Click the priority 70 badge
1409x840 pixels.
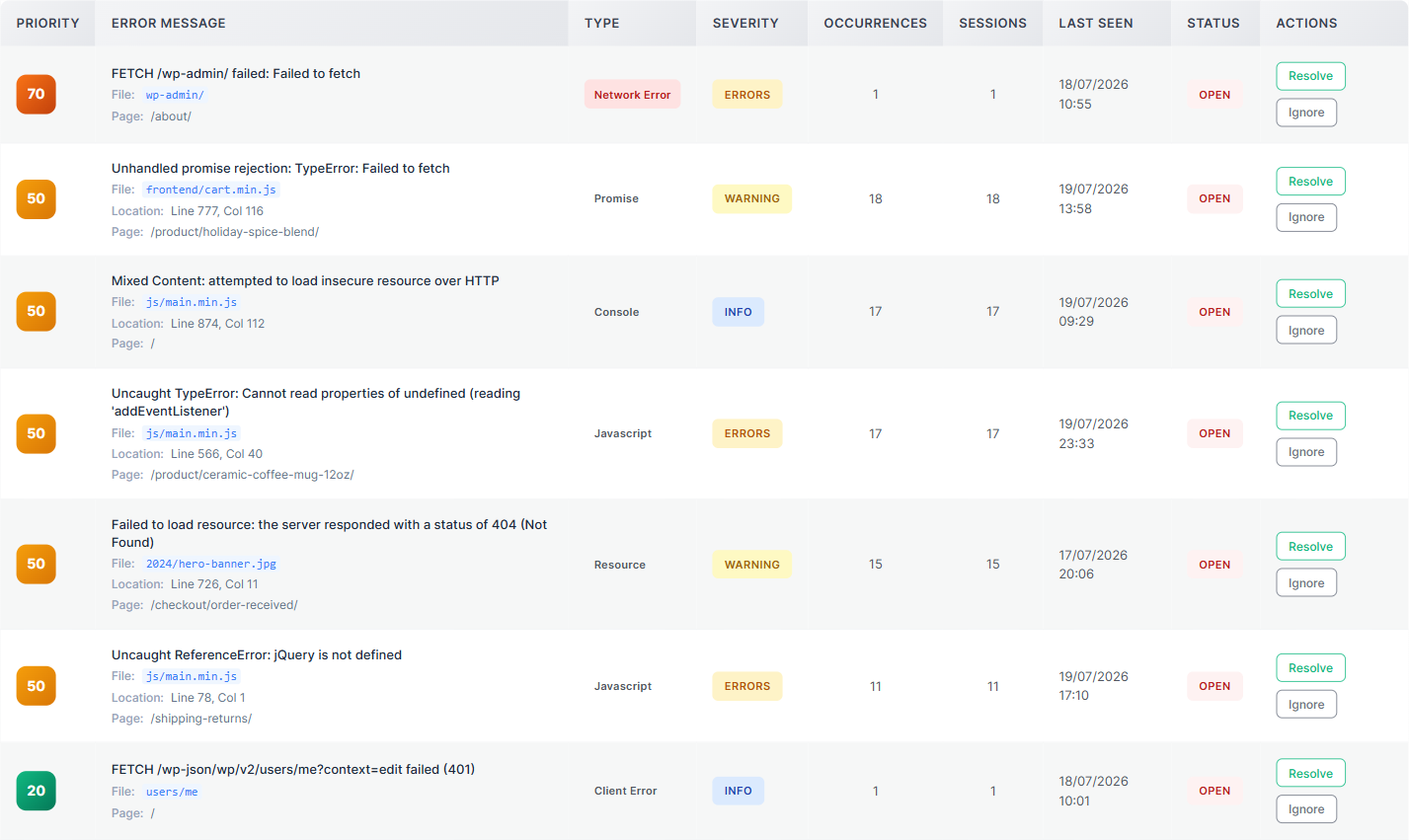click(37, 94)
